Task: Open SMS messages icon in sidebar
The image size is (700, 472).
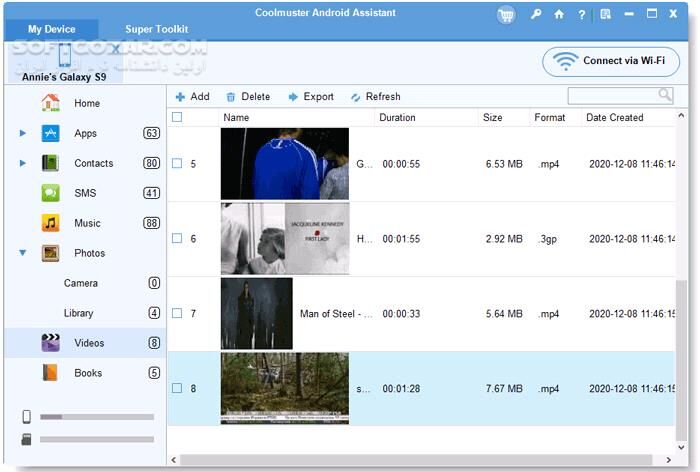Action: [x=50, y=193]
